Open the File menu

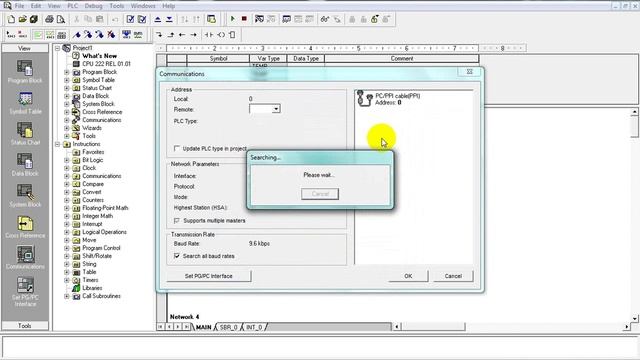pyautogui.click(x=19, y=6)
